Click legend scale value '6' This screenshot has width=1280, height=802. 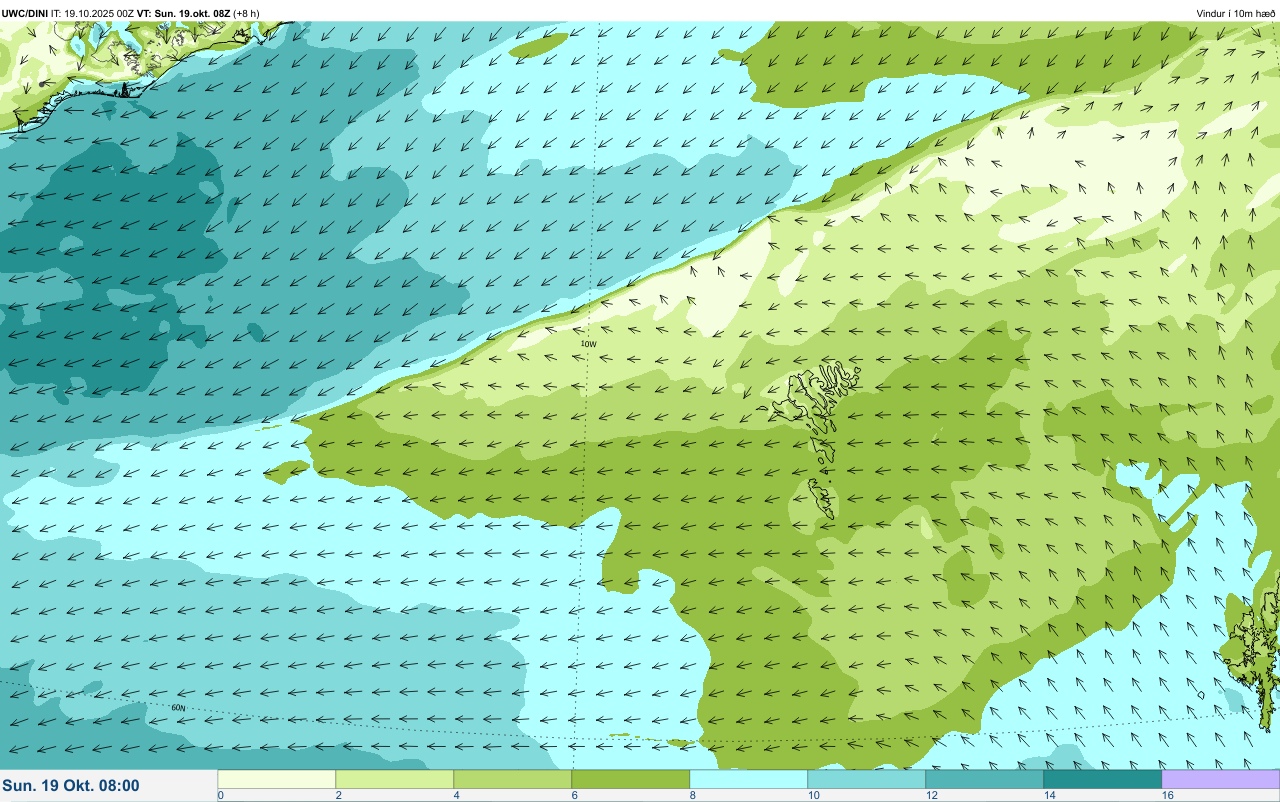574,795
